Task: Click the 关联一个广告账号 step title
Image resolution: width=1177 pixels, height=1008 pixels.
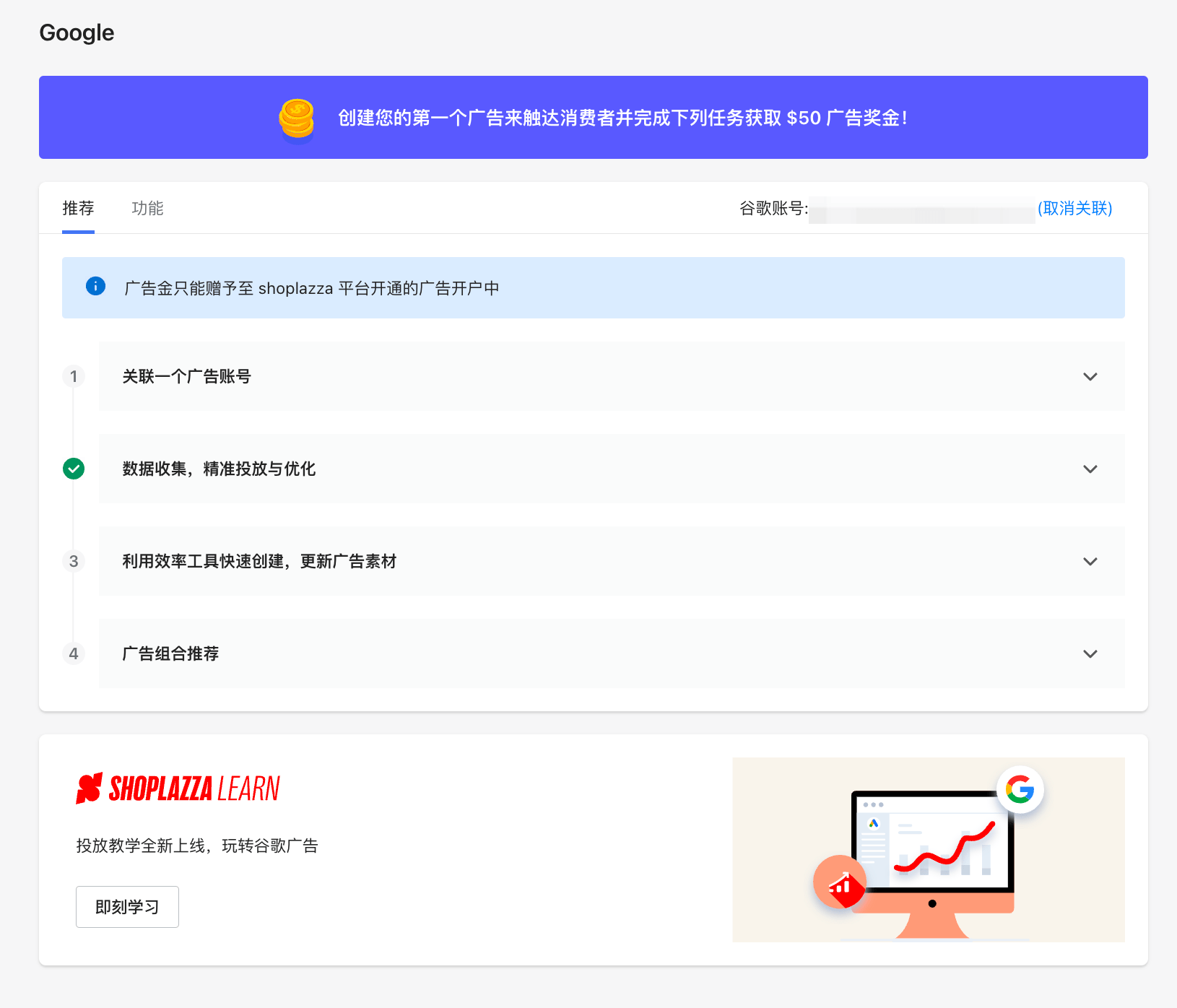Action: (x=186, y=376)
